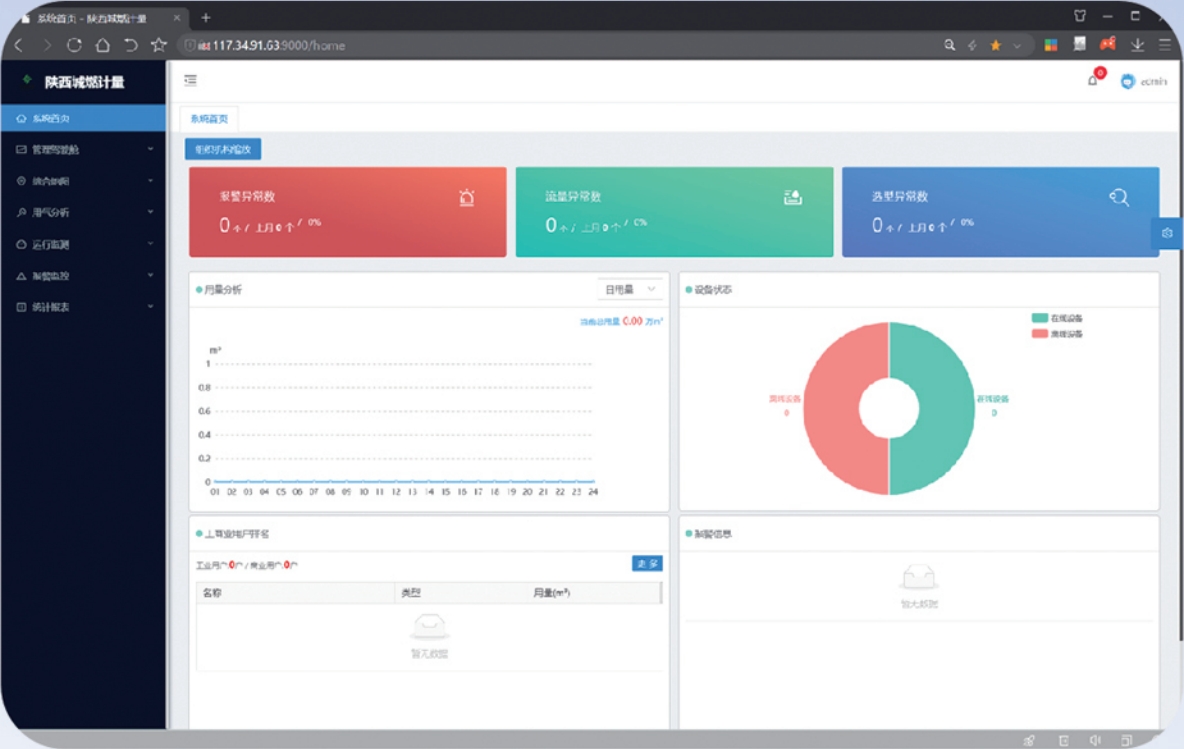Expand the 统计报表 sidebar menu
This screenshot has width=1184, height=749.
83,307
